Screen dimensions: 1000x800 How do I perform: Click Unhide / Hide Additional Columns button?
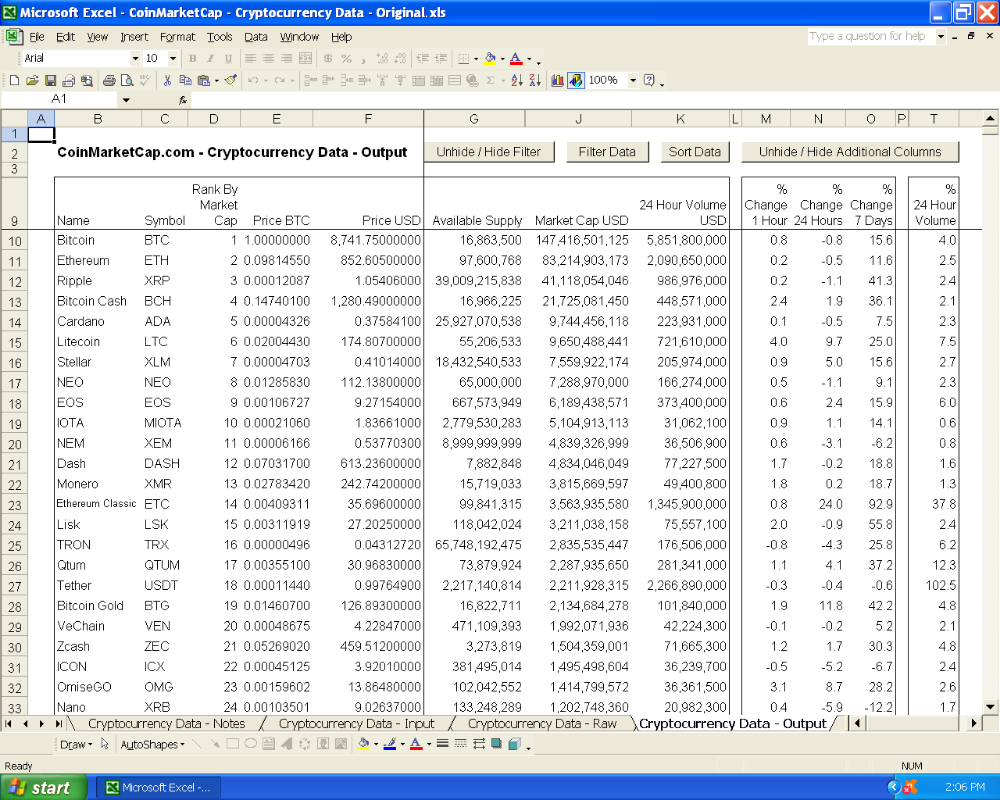pos(850,152)
